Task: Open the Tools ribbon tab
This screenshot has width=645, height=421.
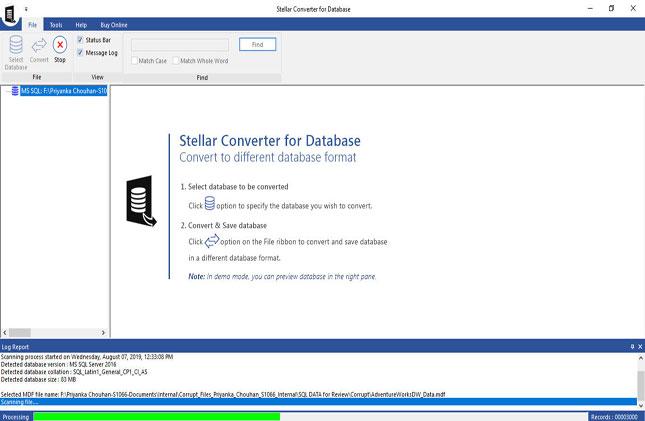Action: pos(56,25)
